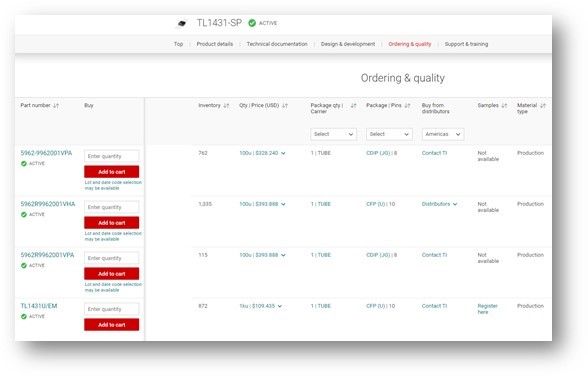Screen dimensions: 588x377
Task: Click inventory value 872
Action: [x=202, y=306]
